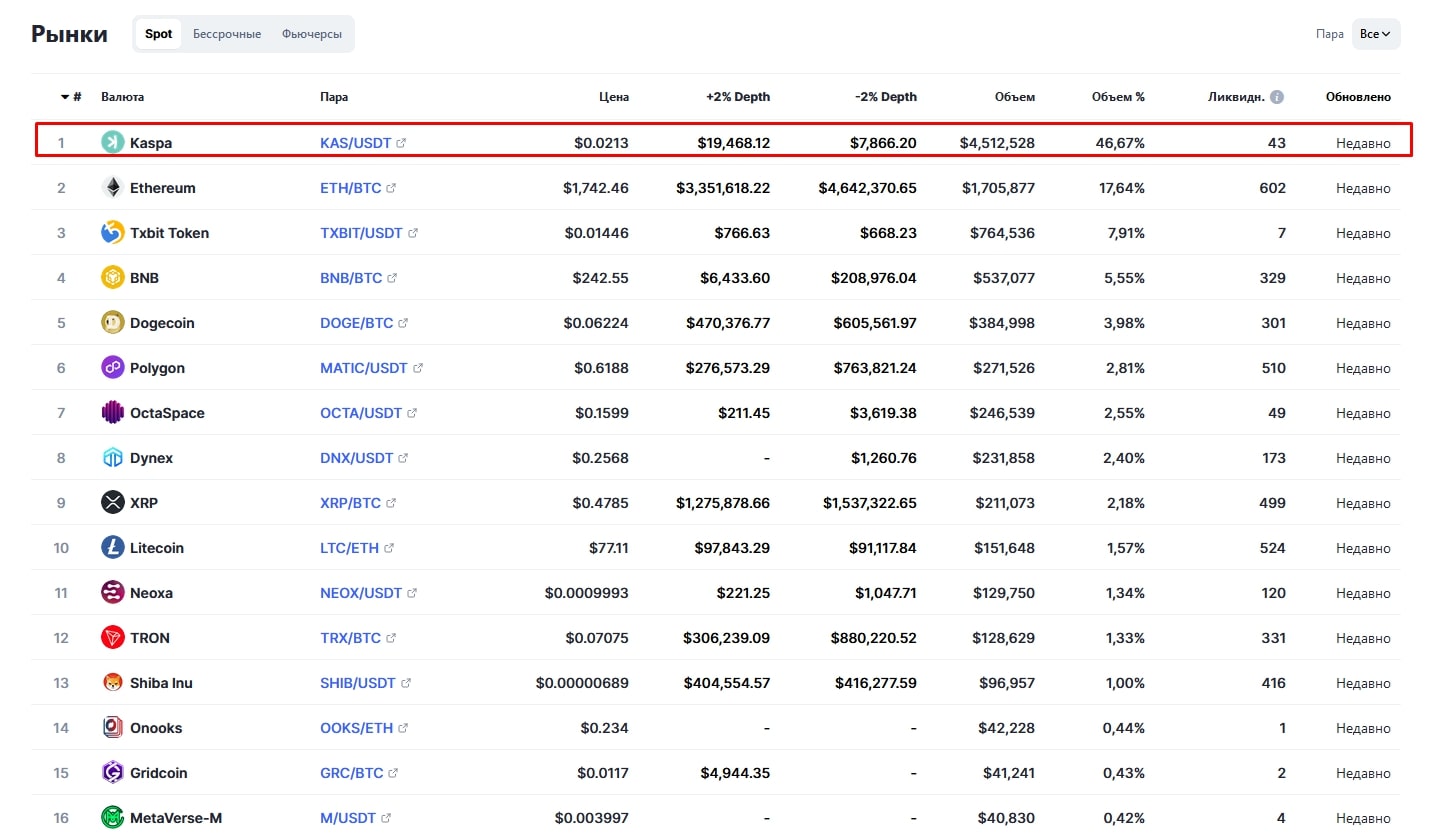Image resolution: width=1446 pixels, height=835 pixels.
Task: Click the Onooks coin logo icon
Action: 113,727
